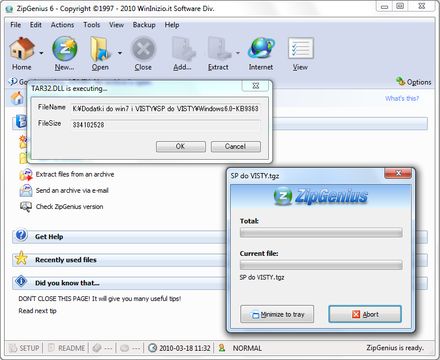Open the Home dropdown arrow
The width and height of the screenshot is (440, 360).
coord(41,53)
